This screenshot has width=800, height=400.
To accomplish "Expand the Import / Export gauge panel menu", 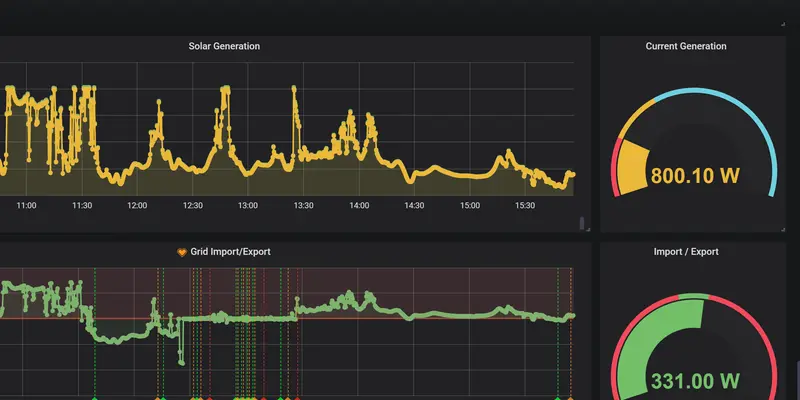I will pyautogui.click(x=686, y=252).
